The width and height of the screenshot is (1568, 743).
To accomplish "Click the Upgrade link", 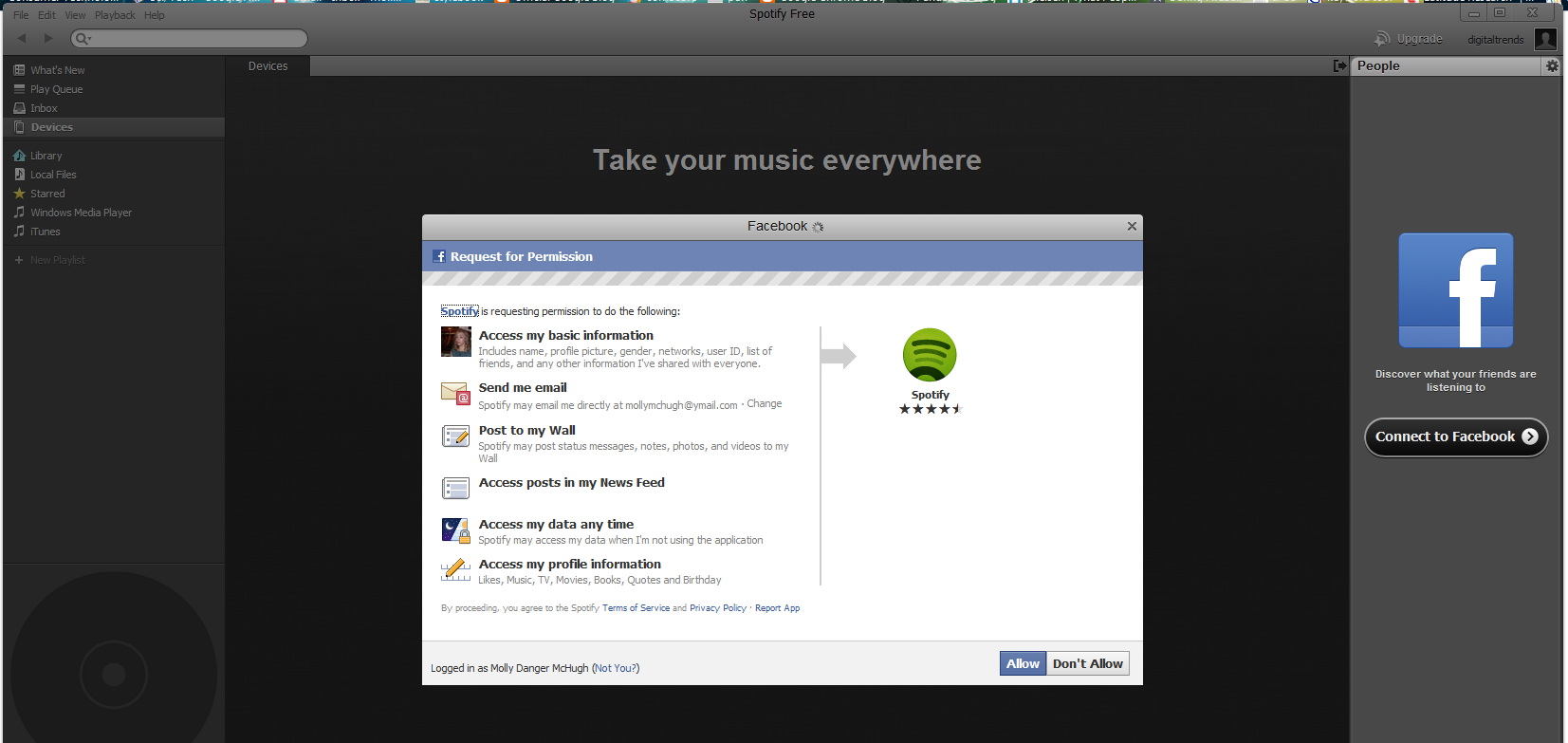I will click(1419, 39).
